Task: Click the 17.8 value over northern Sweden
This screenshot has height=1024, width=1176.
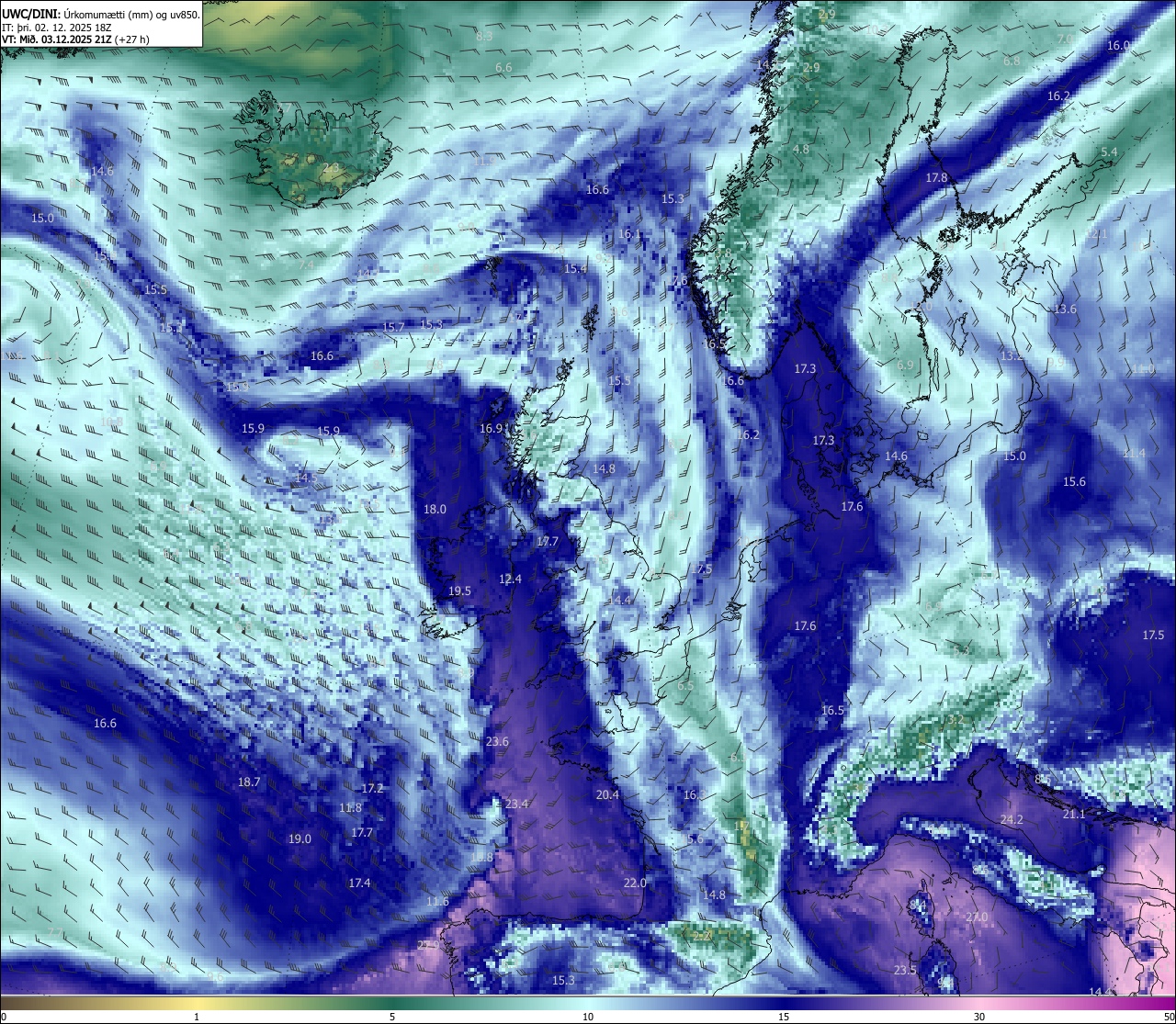Action: click(936, 178)
